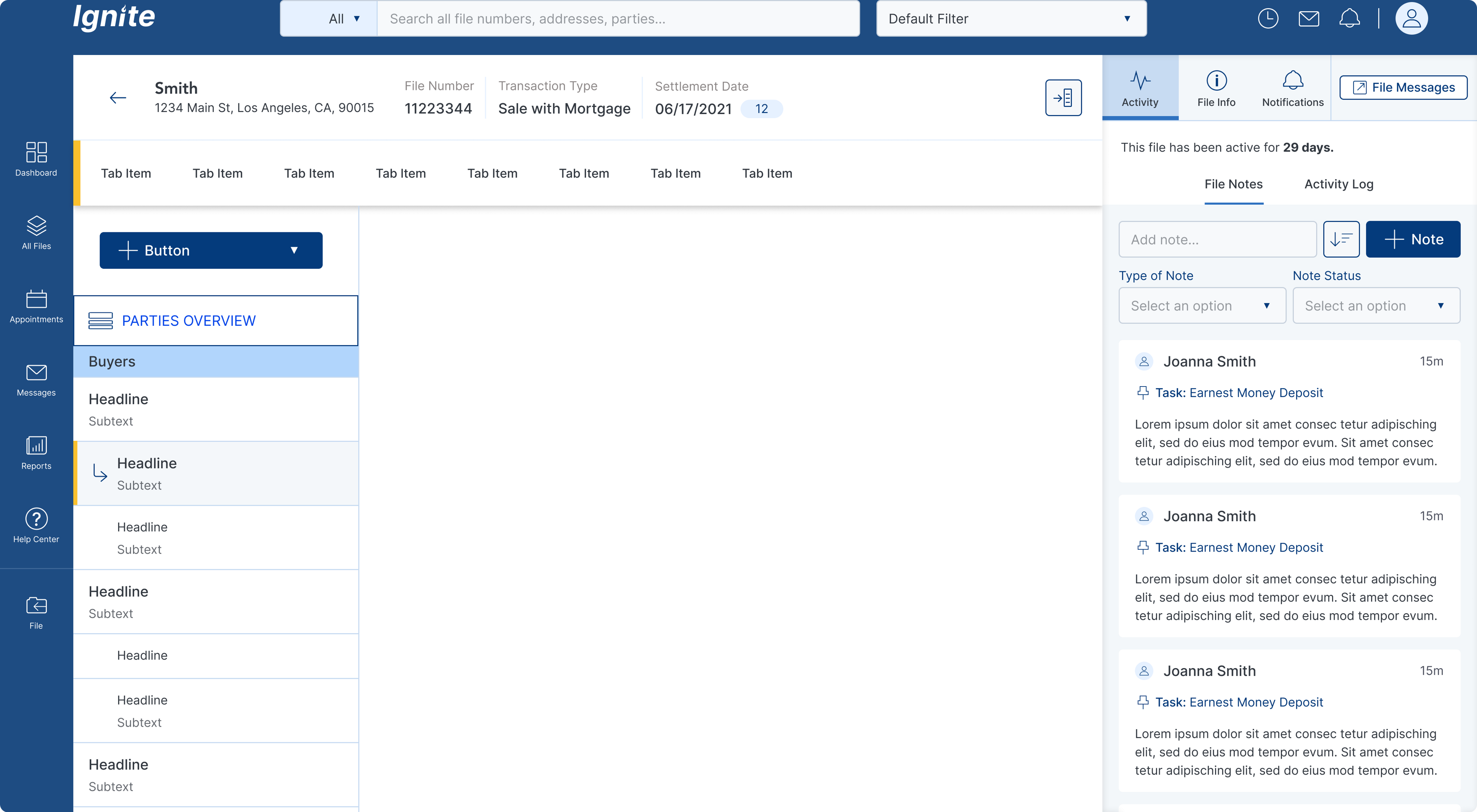Click the file number 11223344

(438, 109)
